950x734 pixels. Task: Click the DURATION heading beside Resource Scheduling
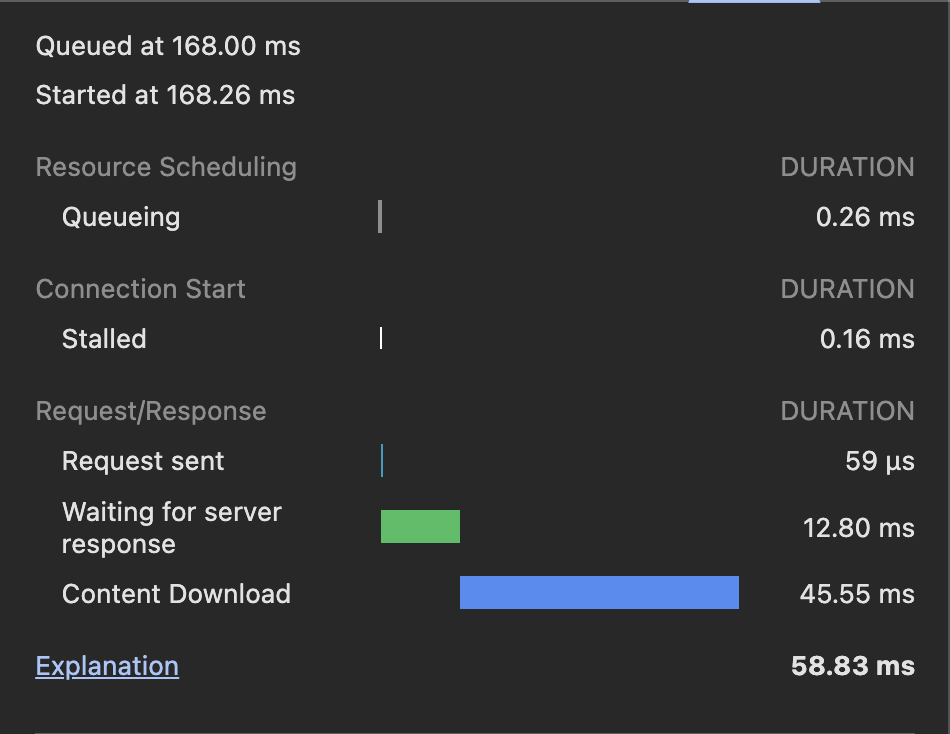click(847, 167)
